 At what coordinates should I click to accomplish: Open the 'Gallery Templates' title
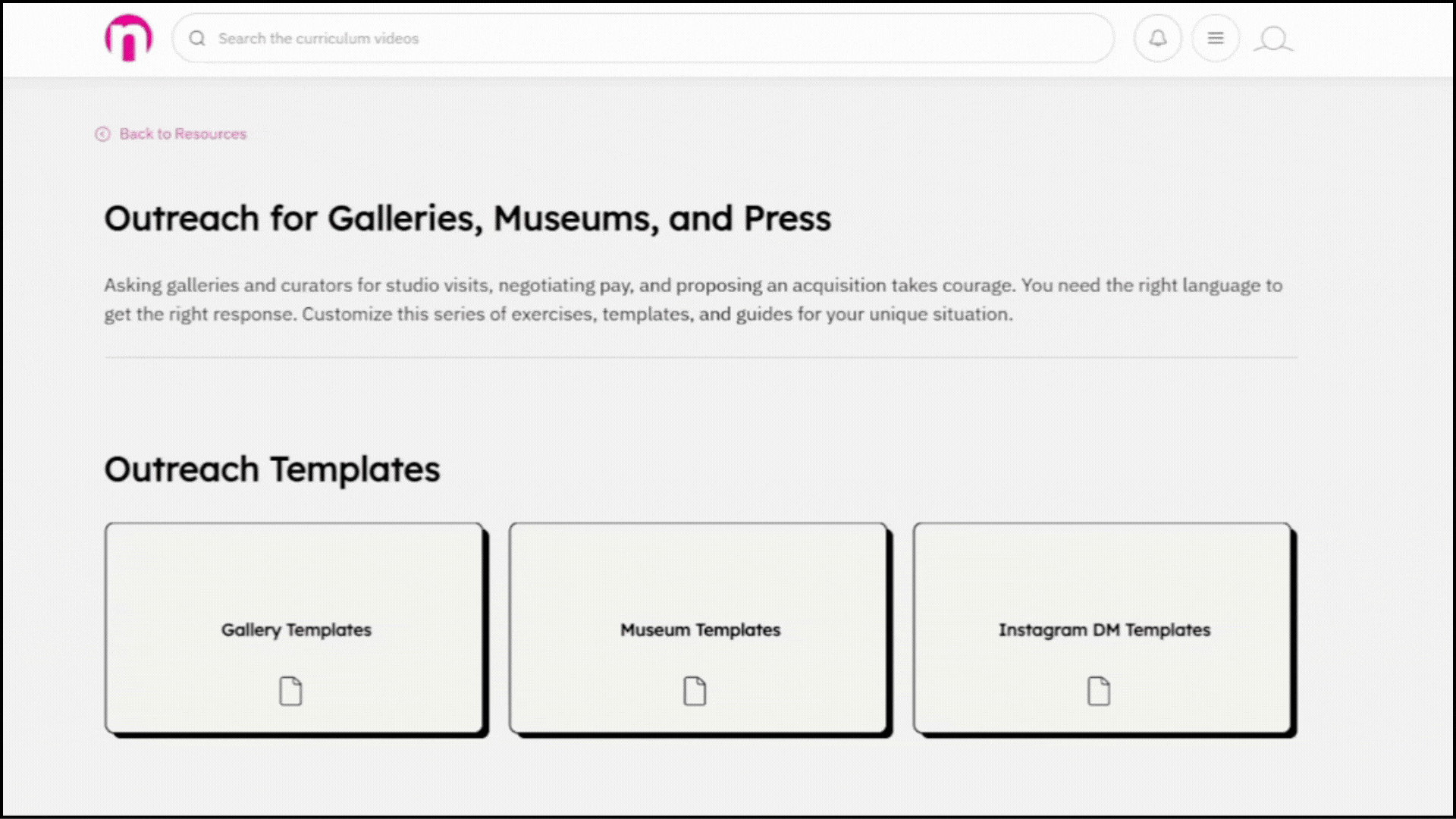coord(296,629)
